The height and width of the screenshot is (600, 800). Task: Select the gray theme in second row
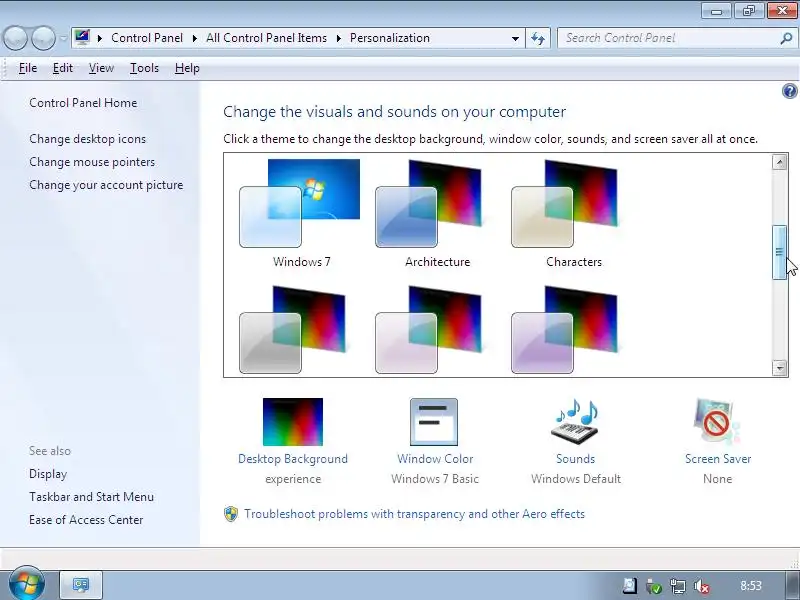pos(293,330)
